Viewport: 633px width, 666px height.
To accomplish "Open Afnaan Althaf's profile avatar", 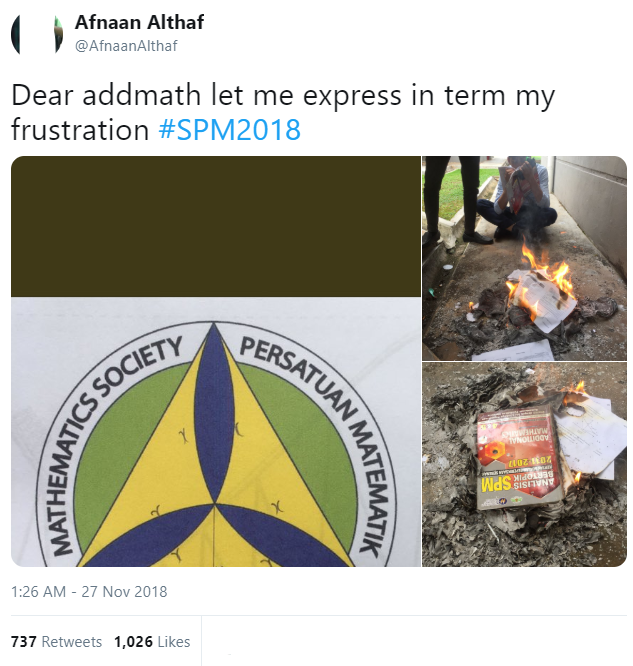I will 37,34.
